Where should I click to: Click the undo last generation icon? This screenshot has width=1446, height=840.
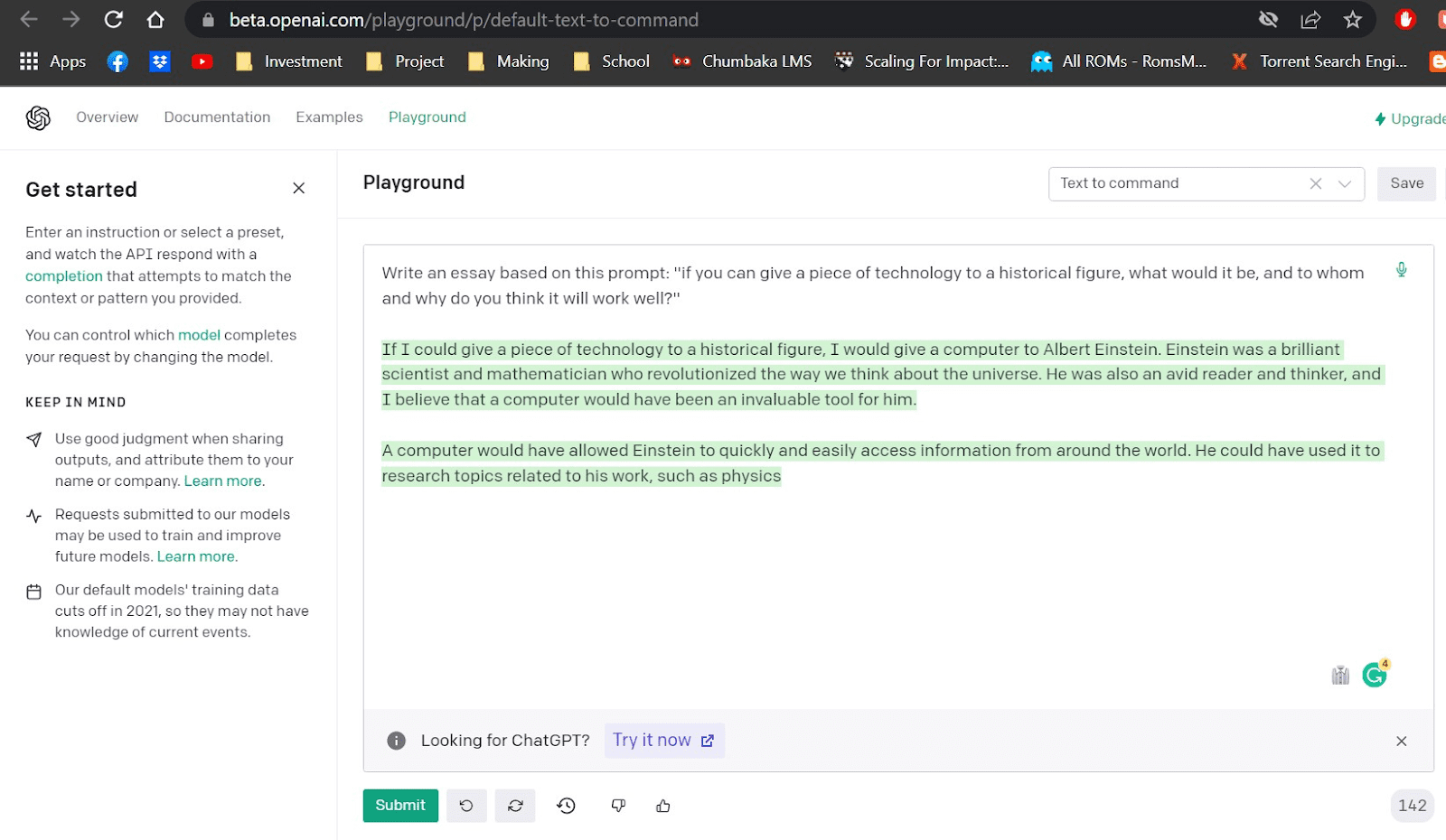coord(466,806)
